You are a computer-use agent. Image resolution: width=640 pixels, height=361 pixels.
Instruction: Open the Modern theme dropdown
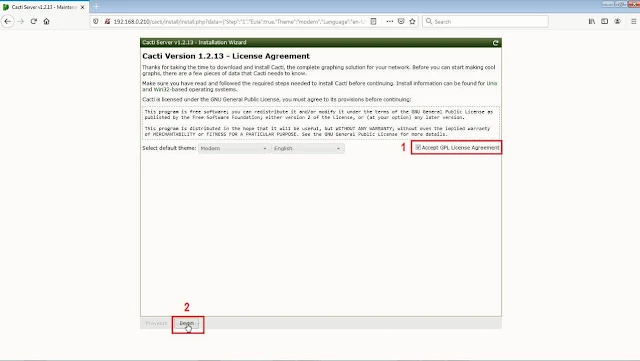click(233, 148)
